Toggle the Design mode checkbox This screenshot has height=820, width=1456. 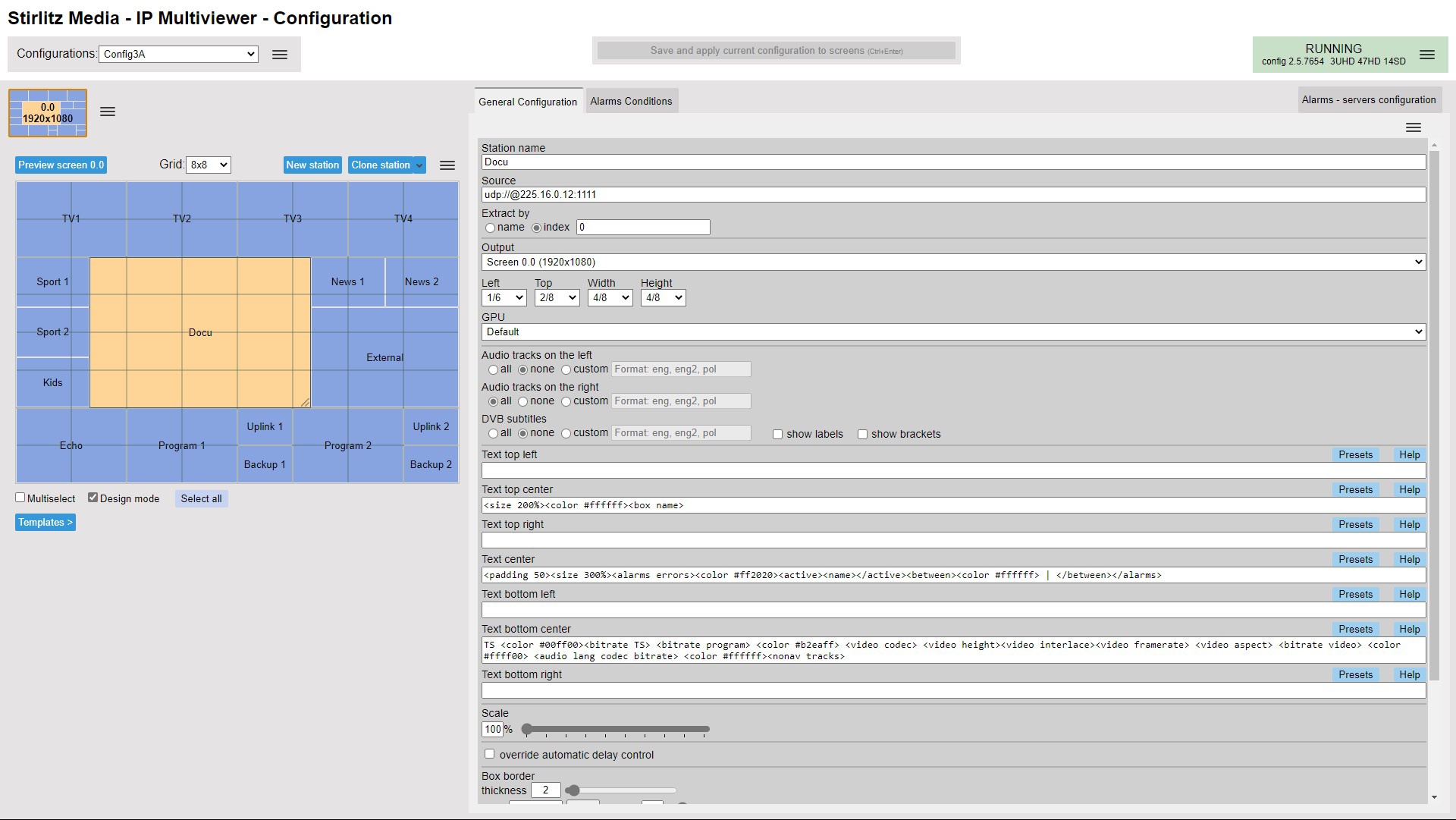point(92,498)
